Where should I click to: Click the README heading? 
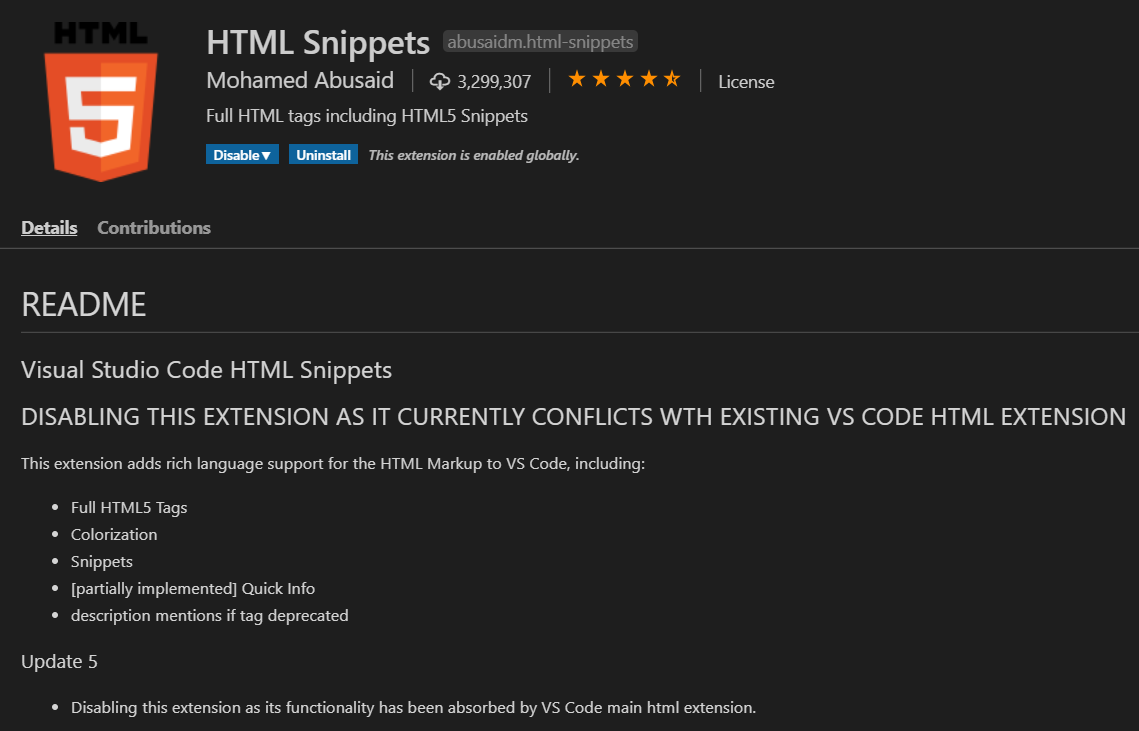(x=84, y=305)
